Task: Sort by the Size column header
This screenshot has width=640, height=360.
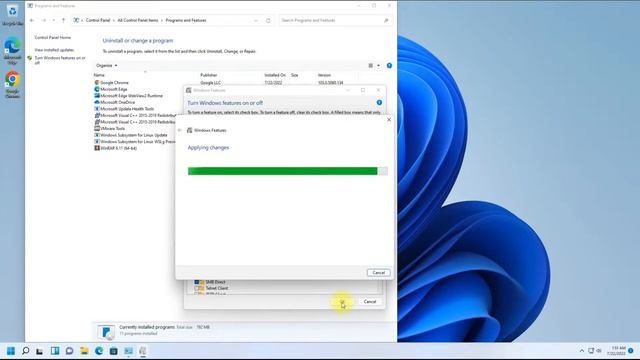Action: [x=295, y=75]
